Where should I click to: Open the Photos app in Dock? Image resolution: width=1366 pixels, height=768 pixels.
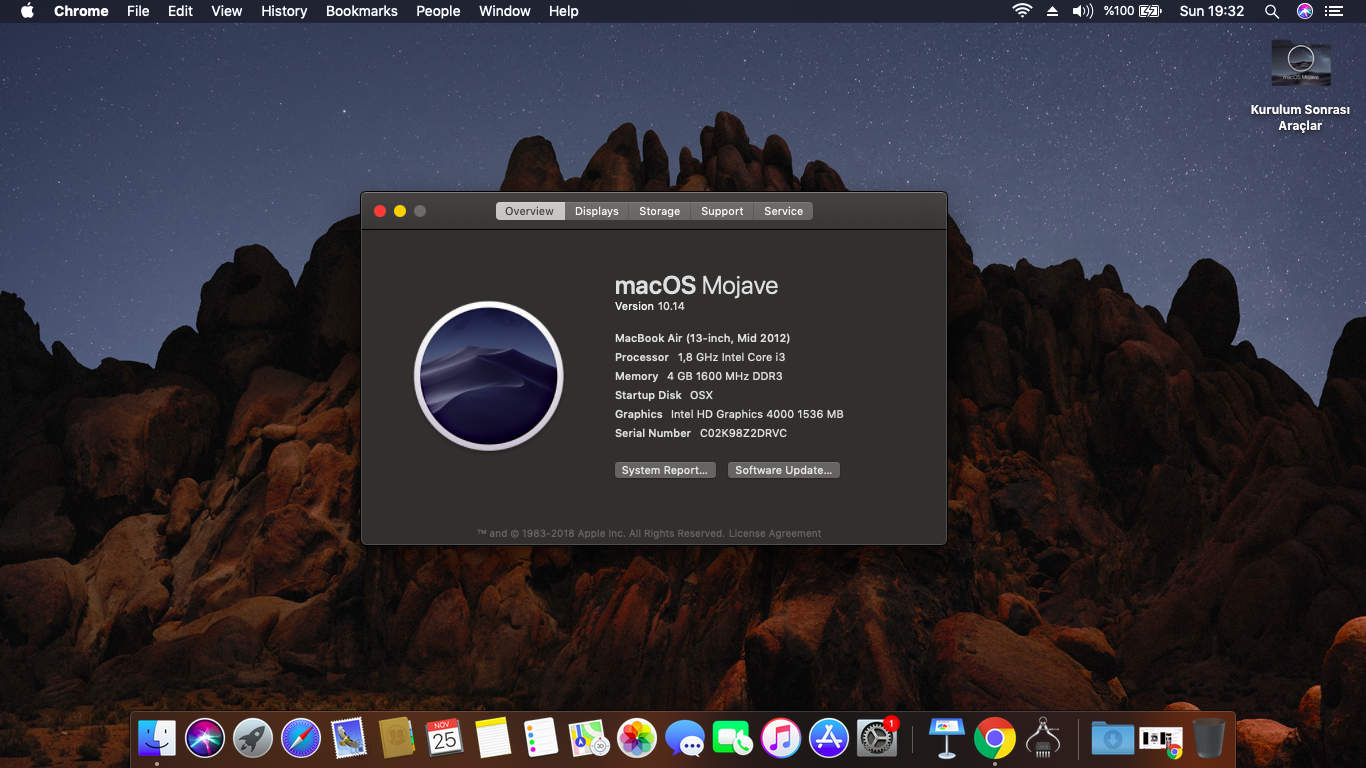click(x=637, y=739)
